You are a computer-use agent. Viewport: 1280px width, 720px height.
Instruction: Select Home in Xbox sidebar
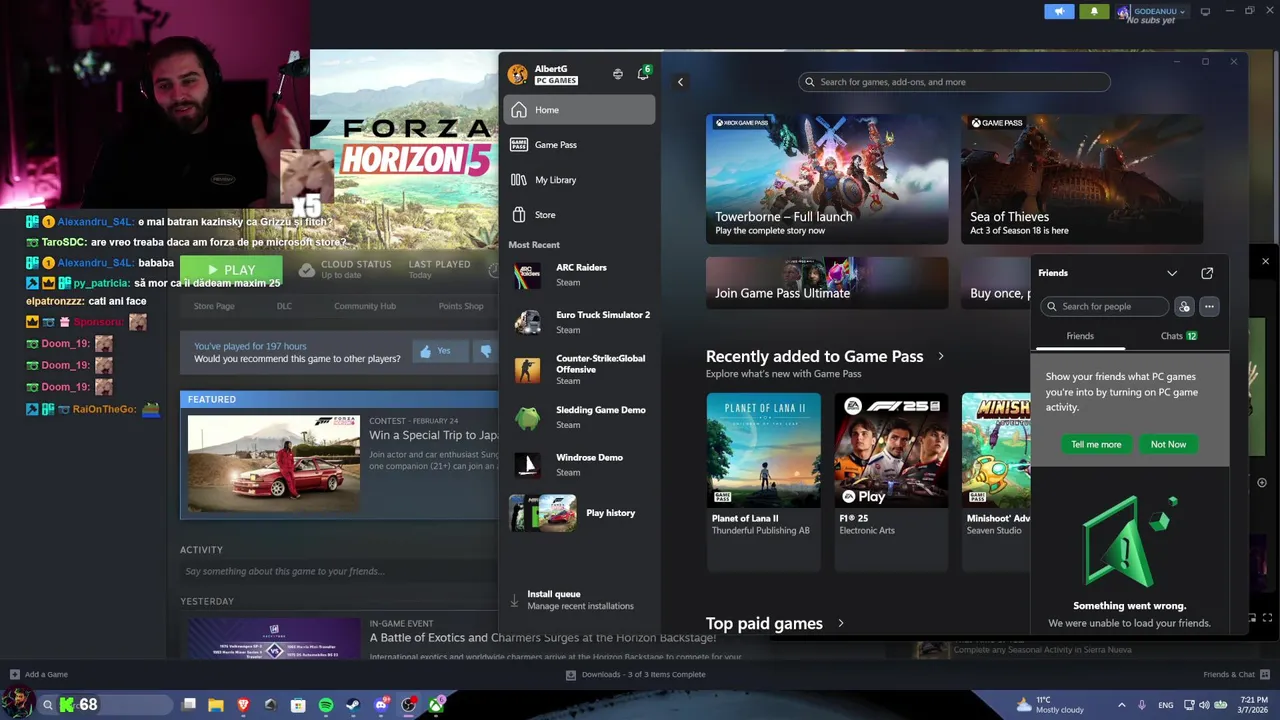tap(580, 110)
